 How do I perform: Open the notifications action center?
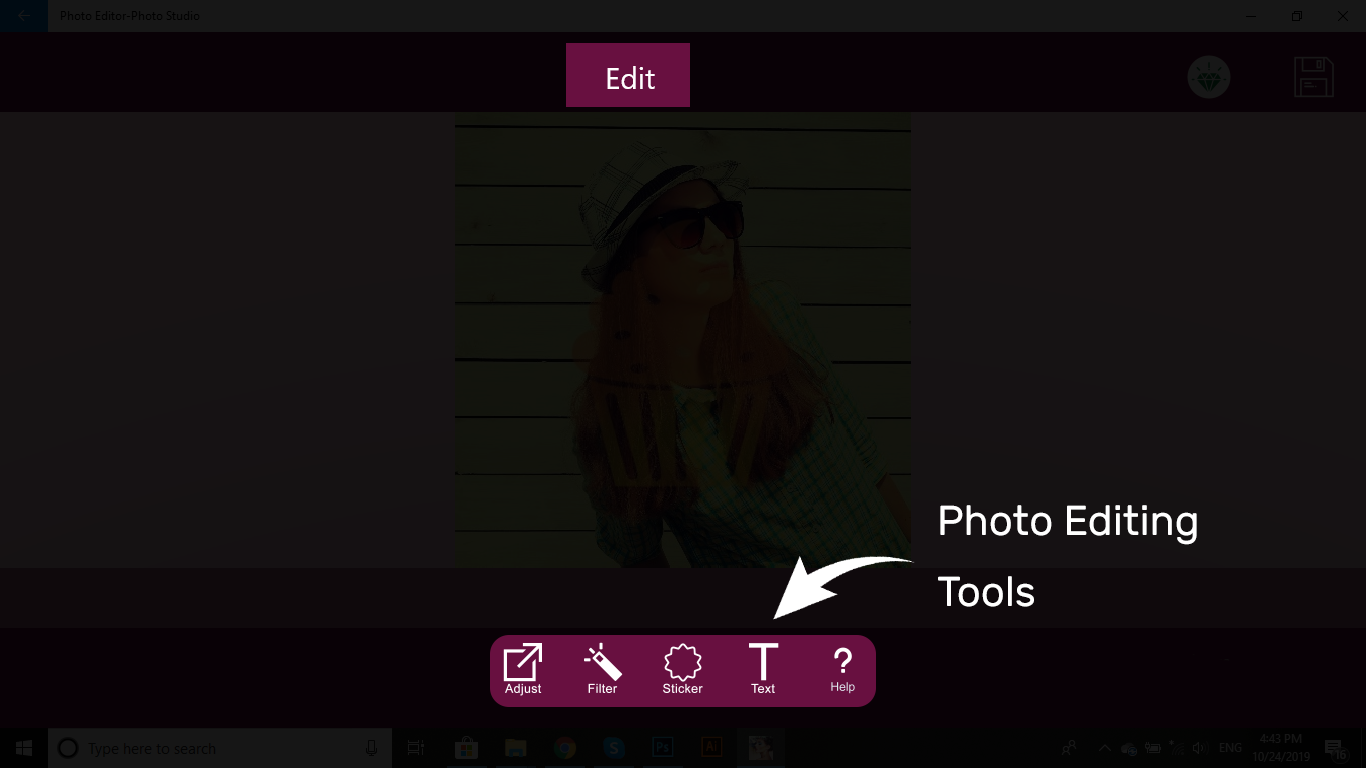click(x=1334, y=748)
